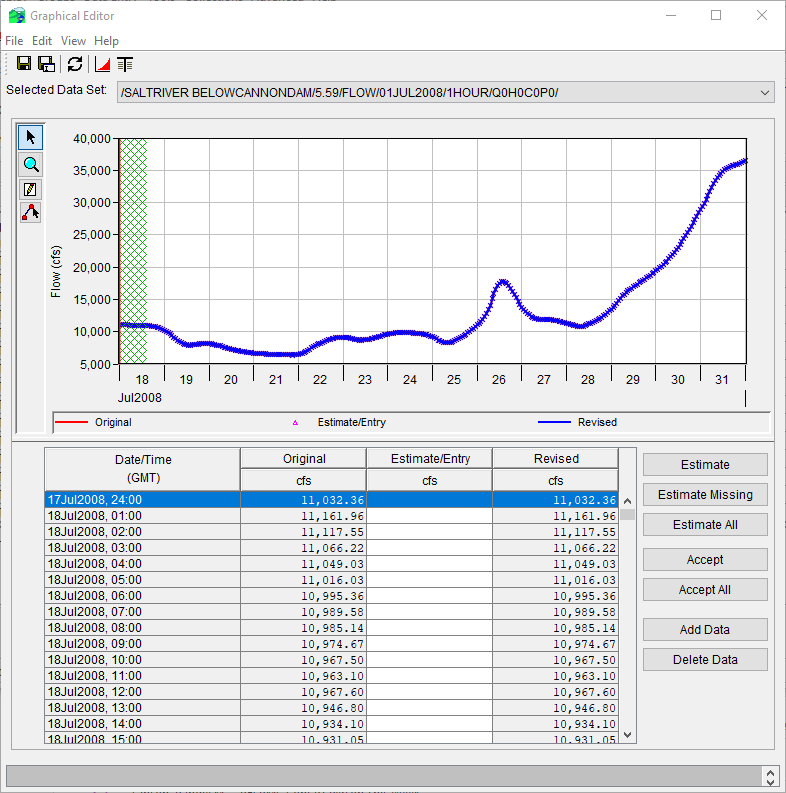This screenshot has width=786, height=793.
Task: Click the Original value 10,946.80
Action: [x=303, y=708]
